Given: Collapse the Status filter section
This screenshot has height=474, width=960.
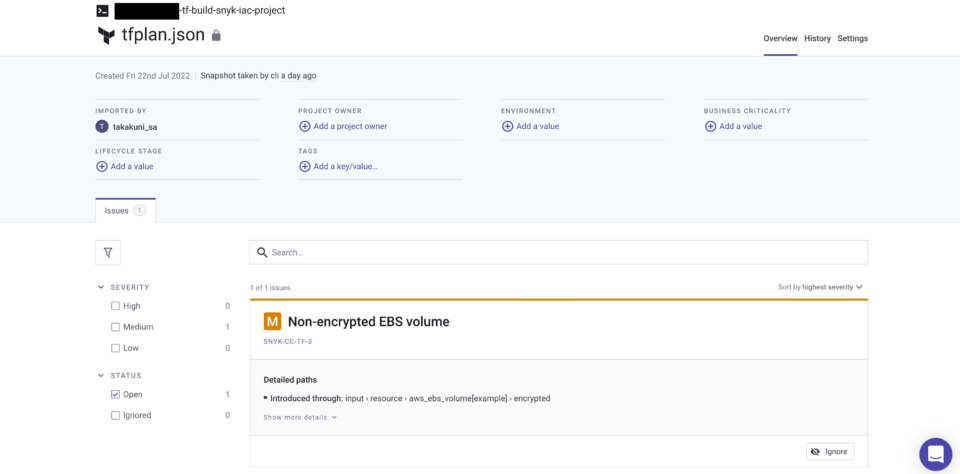Looking at the screenshot, I should tap(100, 375).
